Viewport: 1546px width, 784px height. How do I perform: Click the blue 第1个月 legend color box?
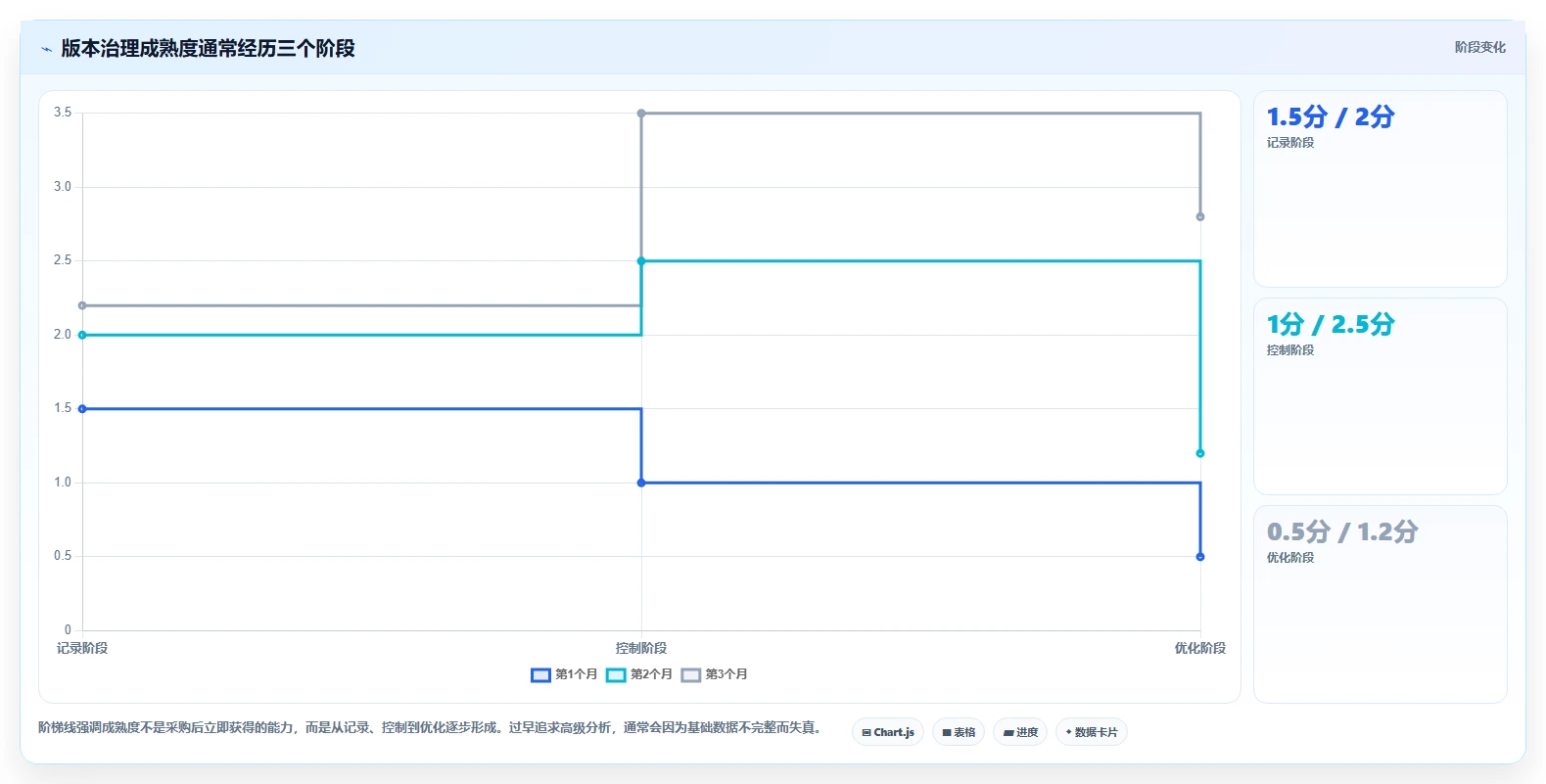coord(540,674)
